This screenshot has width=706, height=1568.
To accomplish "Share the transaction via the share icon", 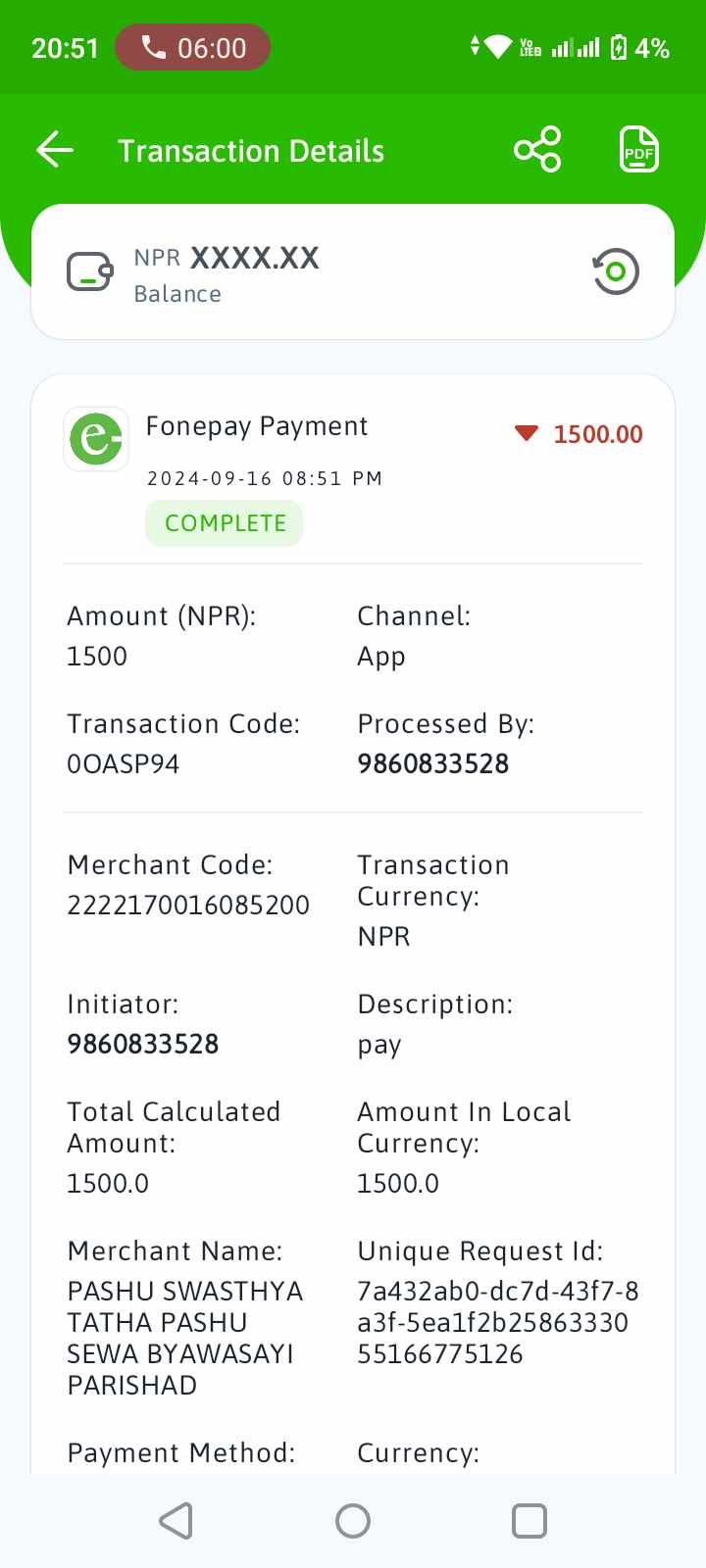I will point(537,150).
